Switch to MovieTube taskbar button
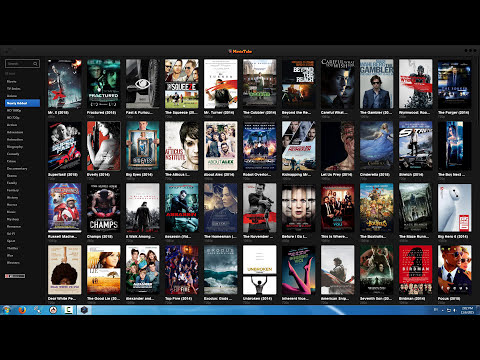 84,310
